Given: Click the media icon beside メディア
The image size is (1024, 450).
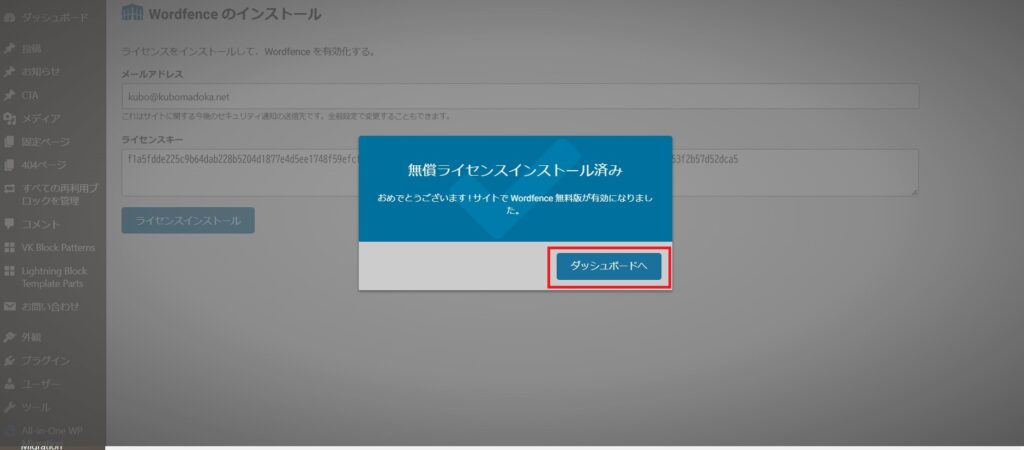Looking at the screenshot, I should click(9, 118).
